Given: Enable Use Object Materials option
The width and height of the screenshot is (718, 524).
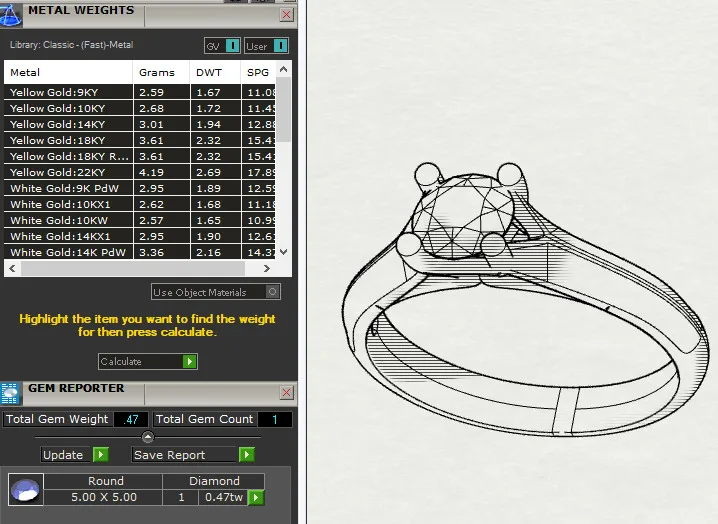Looking at the screenshot, I should pos(272,292).
